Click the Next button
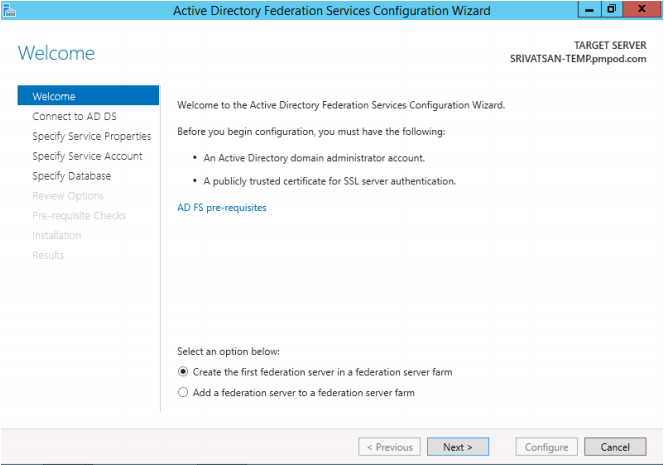Image resolution: width=664 pixels, height=465 pixels. 458,447
